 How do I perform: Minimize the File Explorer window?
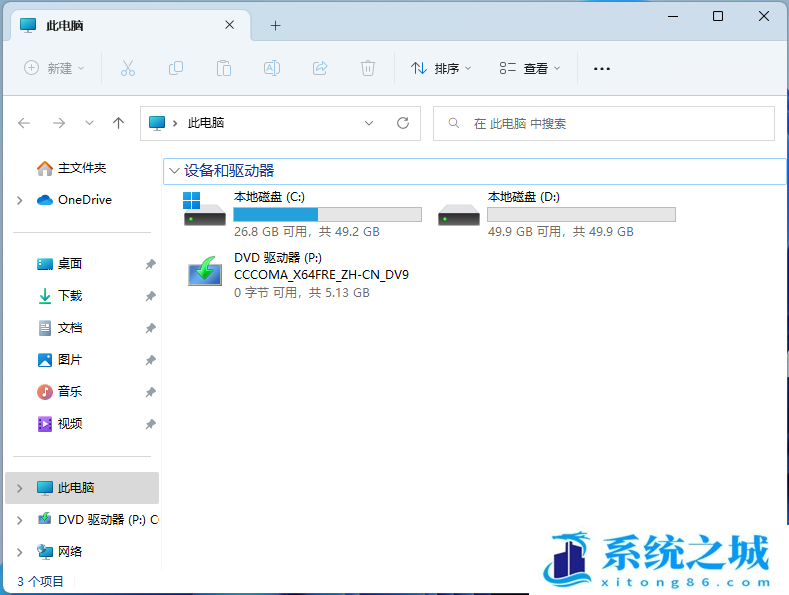click(x=673, y=17)
